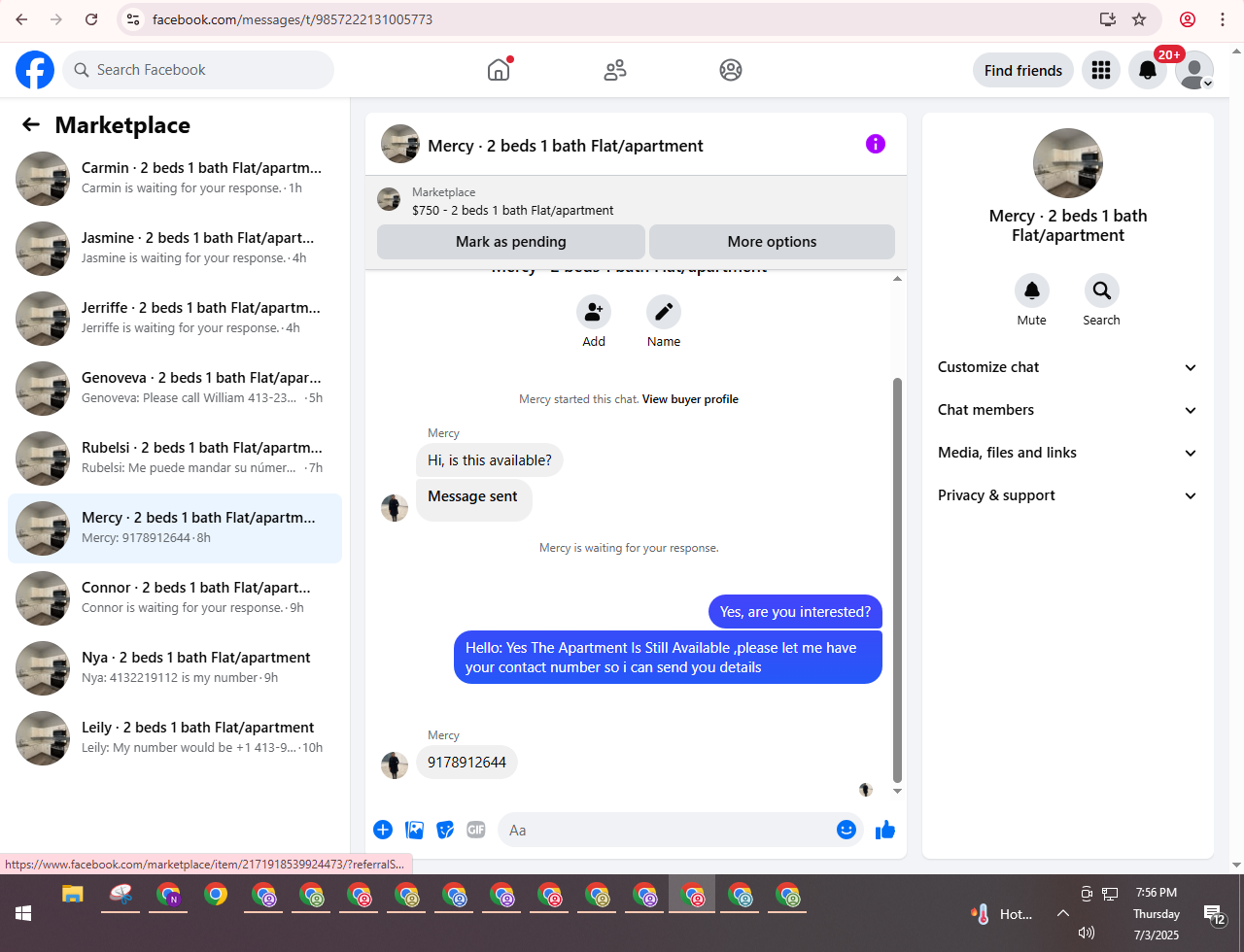Screen dimensions: 1244x952
Task: Click the 'Yes, are you interested?' message
Action: [795, 612]
